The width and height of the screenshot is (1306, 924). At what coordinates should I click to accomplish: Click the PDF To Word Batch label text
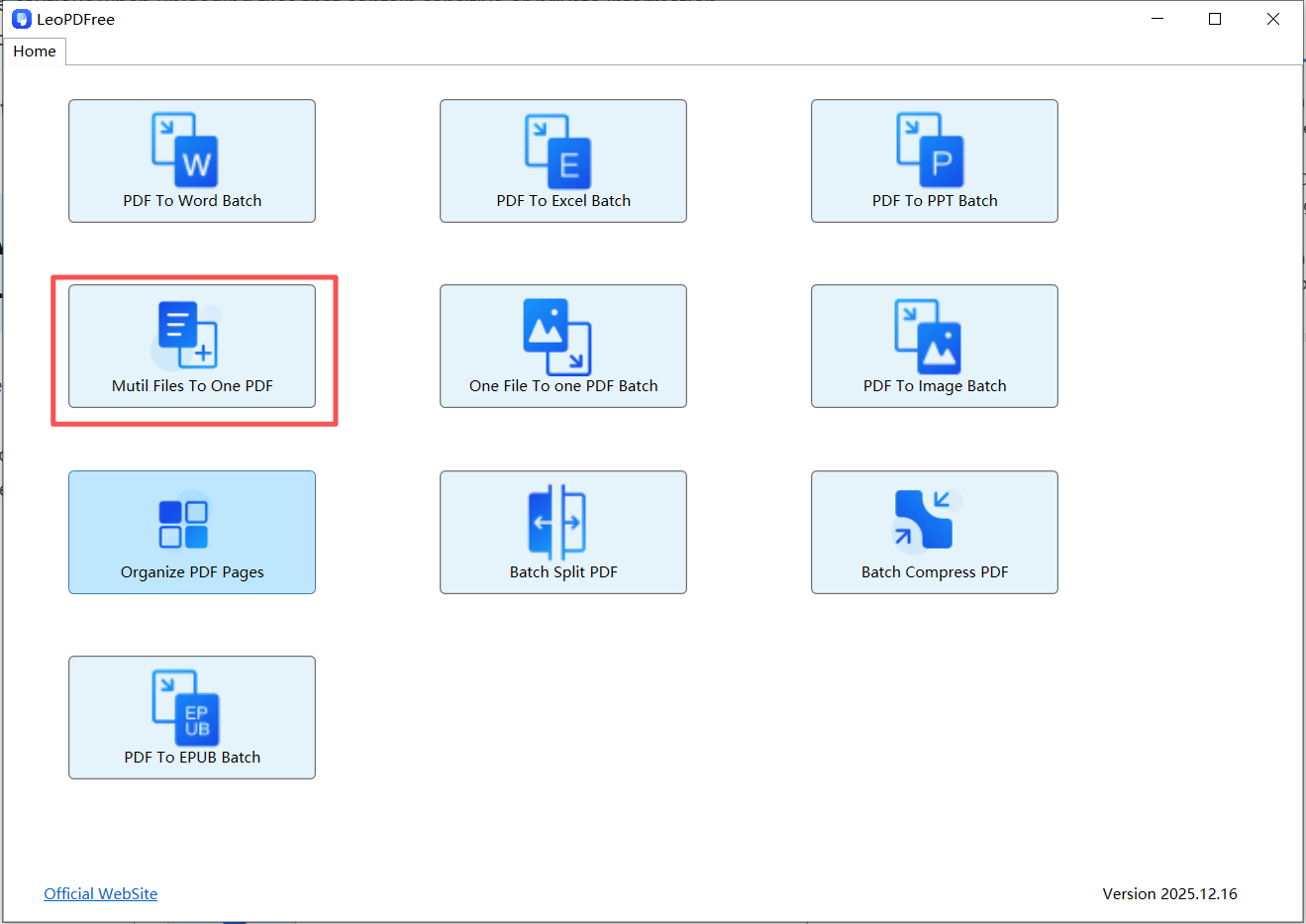point(191,200)
